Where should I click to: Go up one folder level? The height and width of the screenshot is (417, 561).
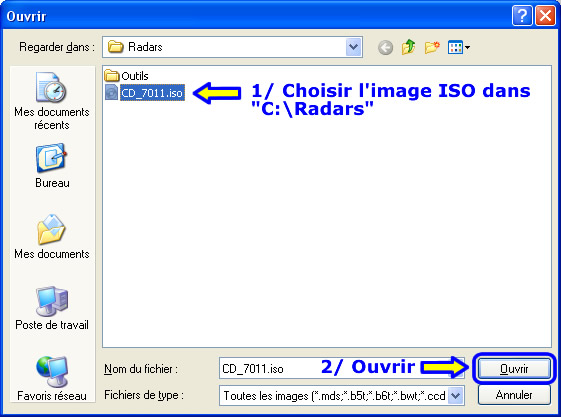(408, 47)
